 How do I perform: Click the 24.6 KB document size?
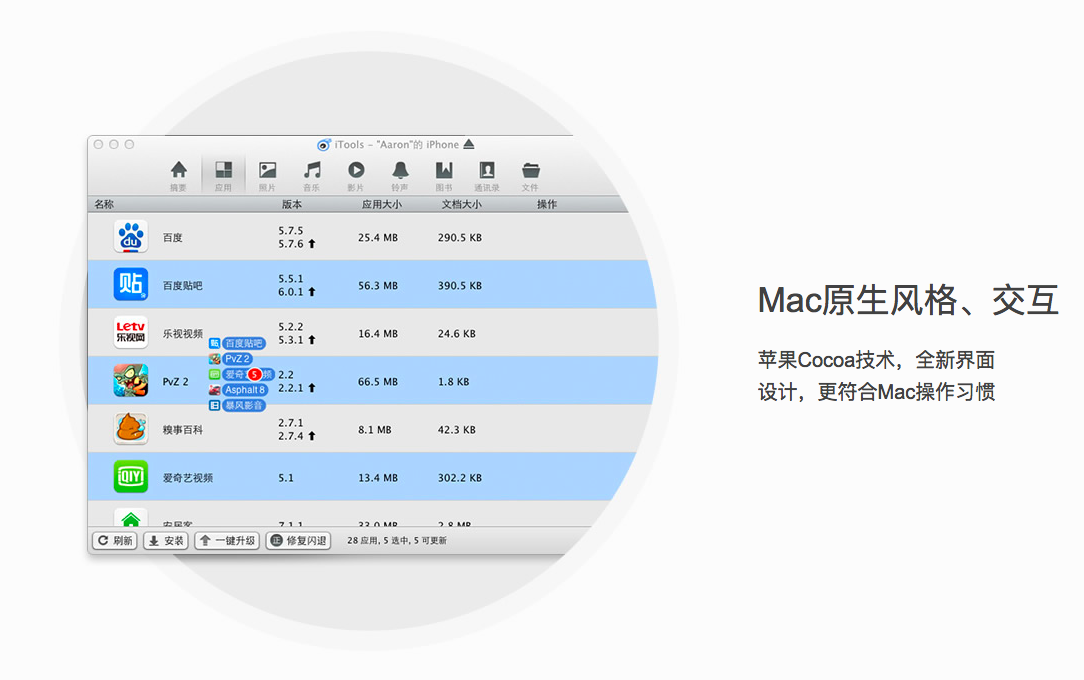pos(456,333)
